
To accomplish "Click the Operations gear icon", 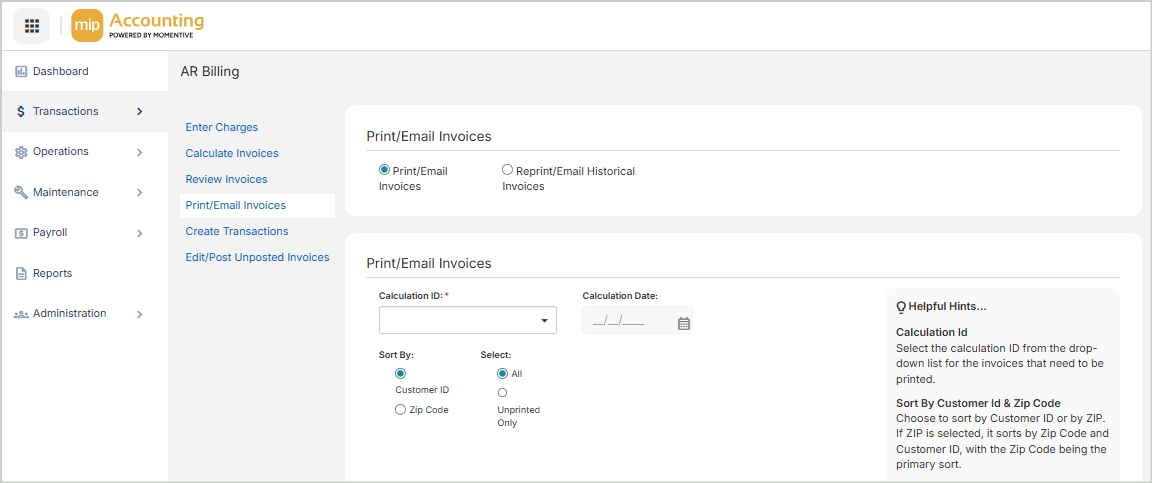I will point(21,152).
